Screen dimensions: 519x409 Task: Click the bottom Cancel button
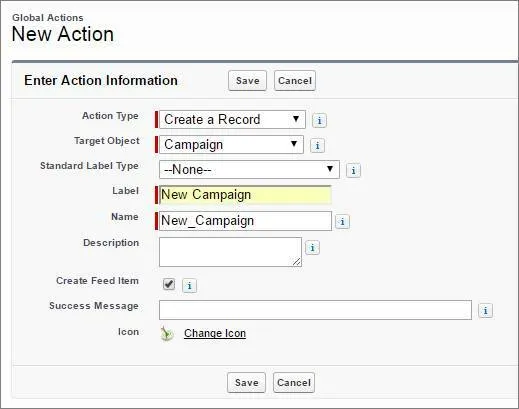click(294, 382)
